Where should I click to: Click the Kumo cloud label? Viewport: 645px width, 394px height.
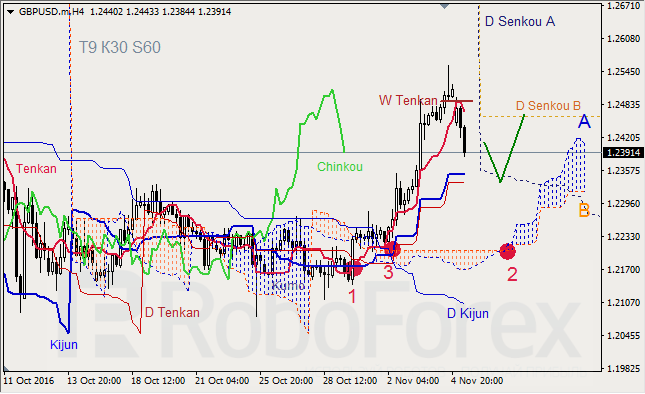(x=288, y=285)
